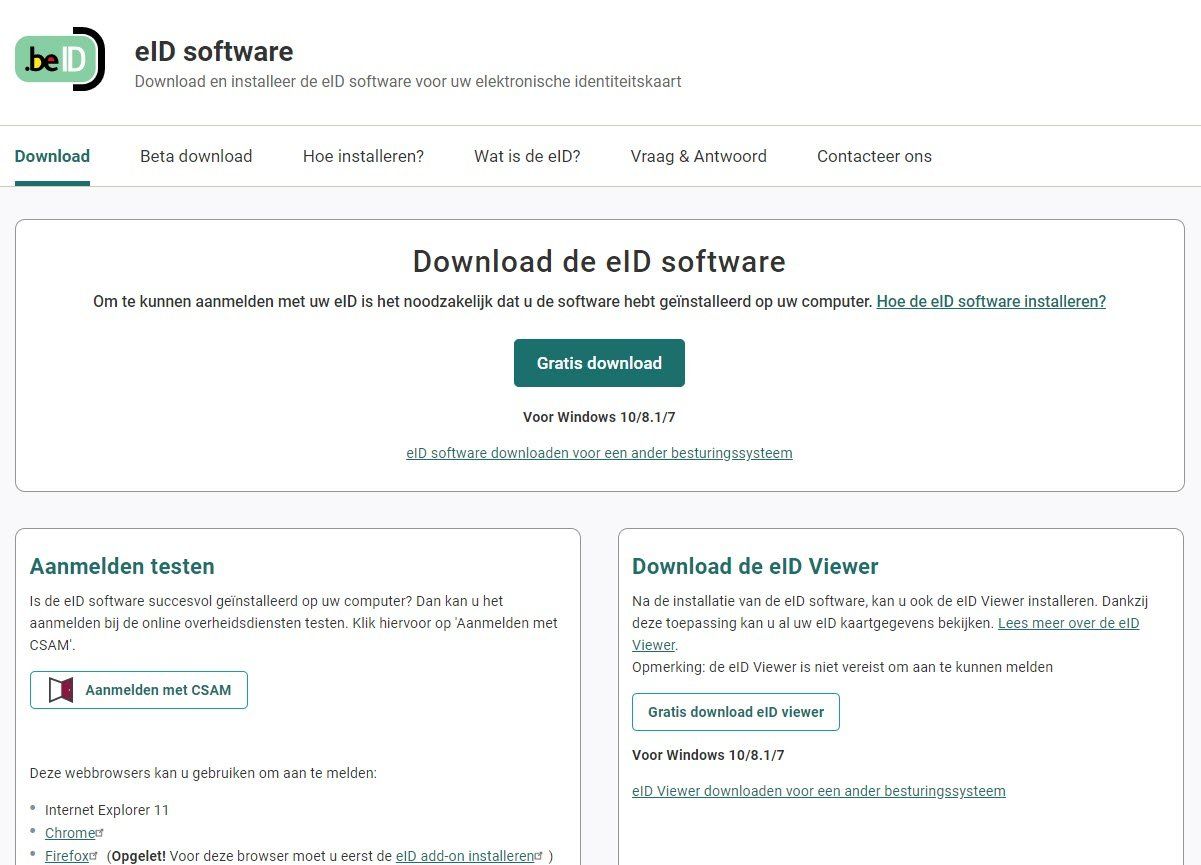Viewport: 1201px width, 865px height.
Task: Open Hoe installeren? tab
Action: click(x=363, y=156)
